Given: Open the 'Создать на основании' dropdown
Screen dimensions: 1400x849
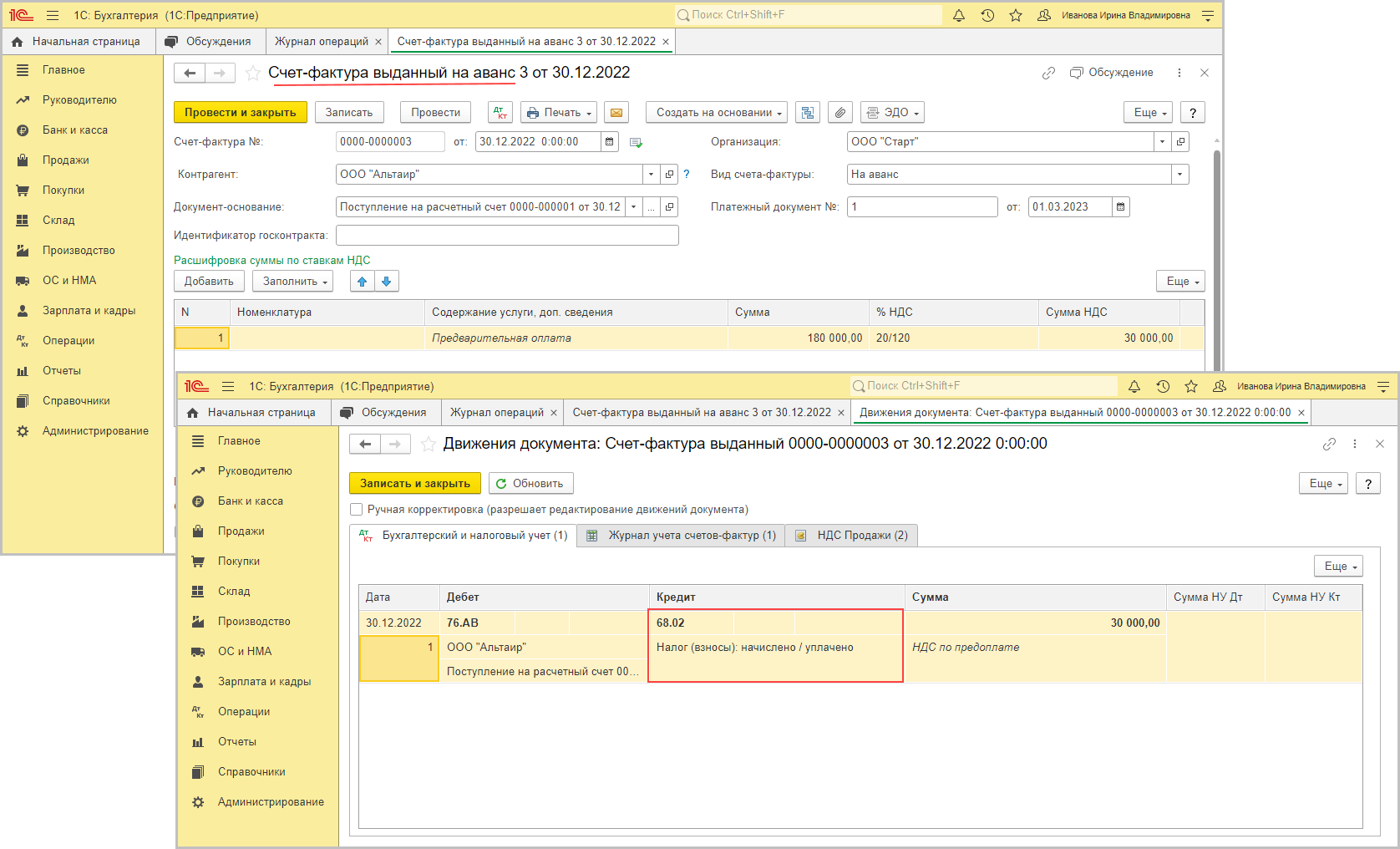Looking at the screenshot, I should (x=718, y=113).
